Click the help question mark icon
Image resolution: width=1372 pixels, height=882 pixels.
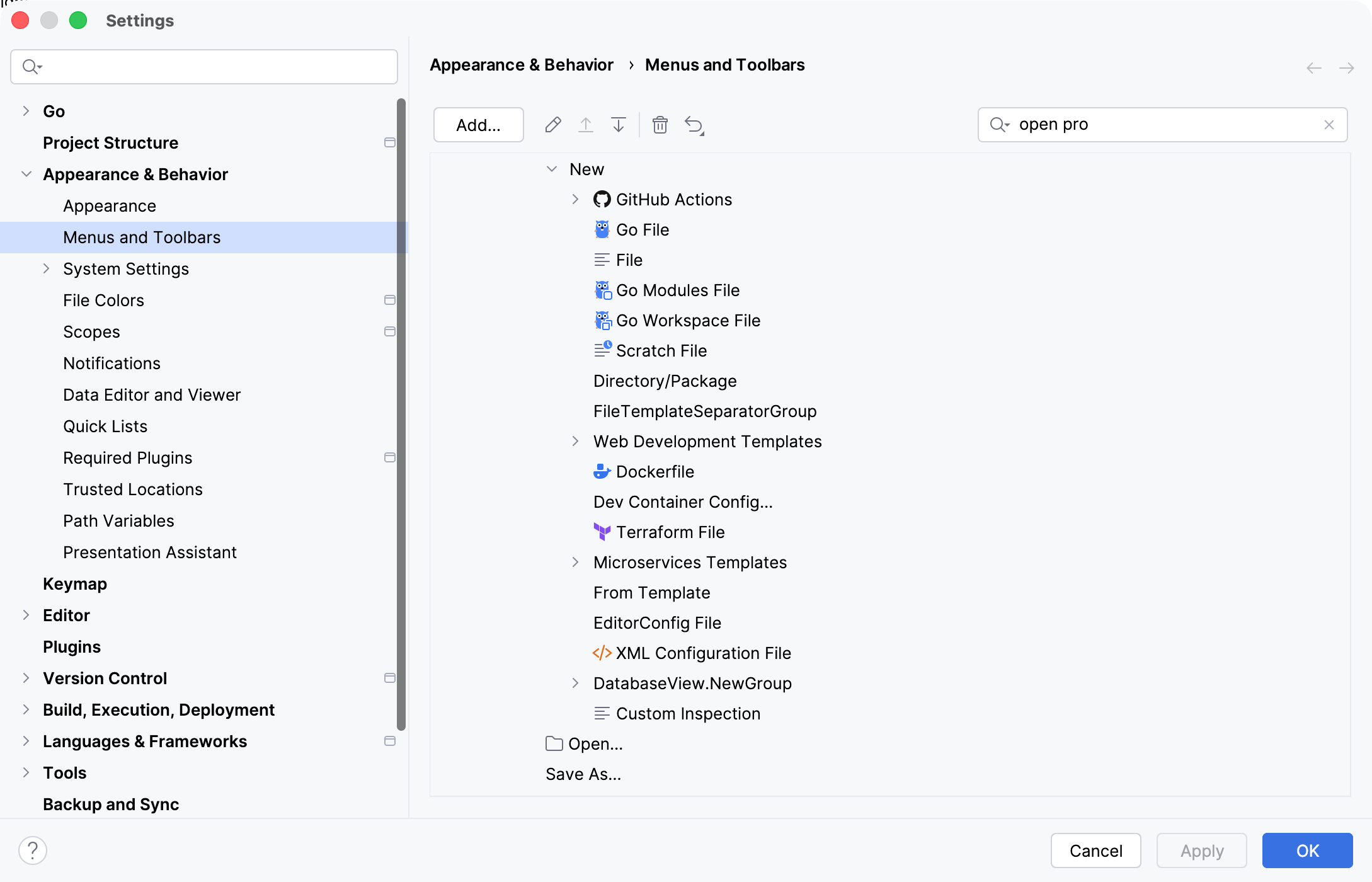point(33,850)
